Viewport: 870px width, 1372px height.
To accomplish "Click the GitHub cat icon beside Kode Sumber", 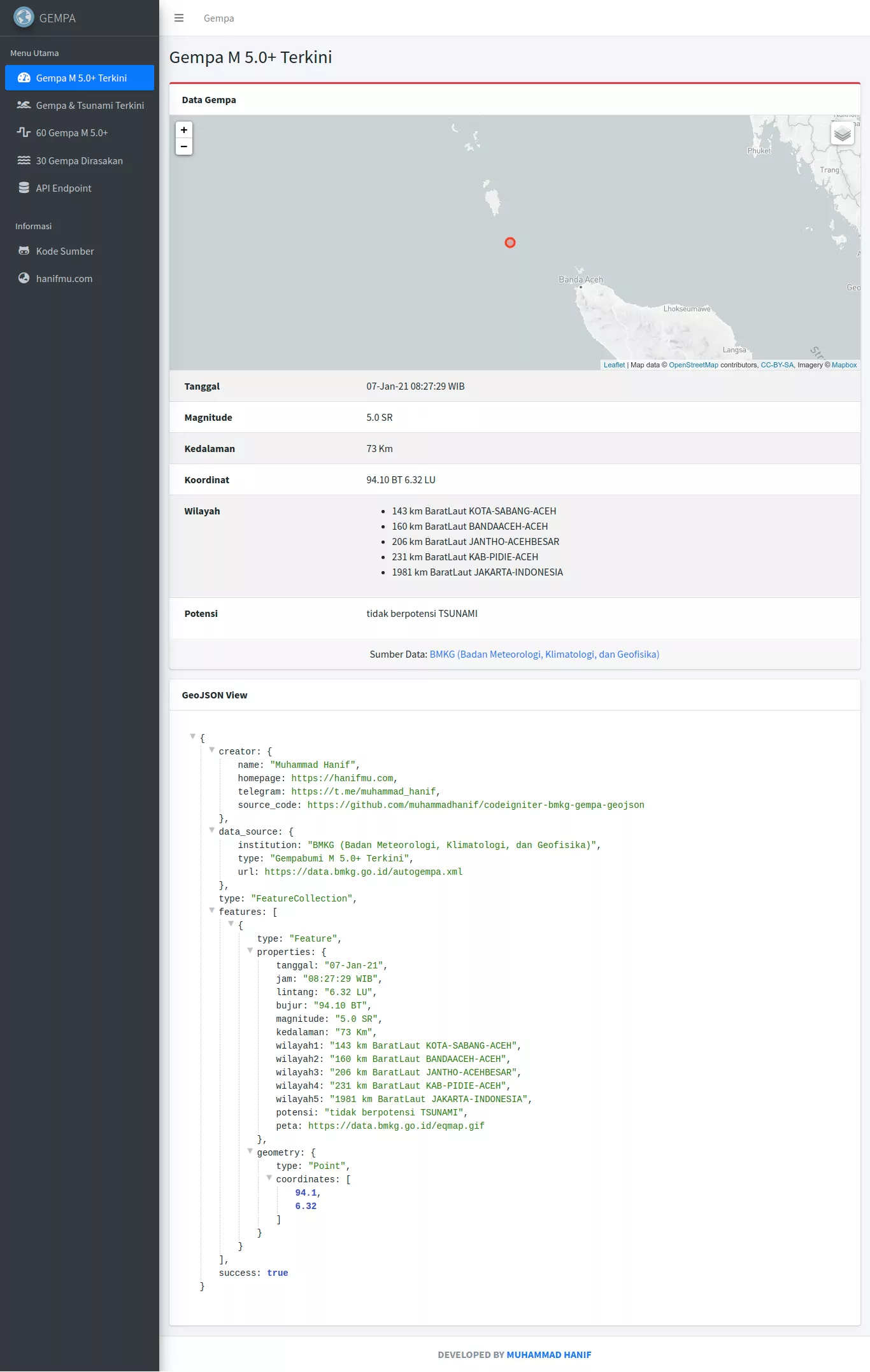I will coord(24,251).
